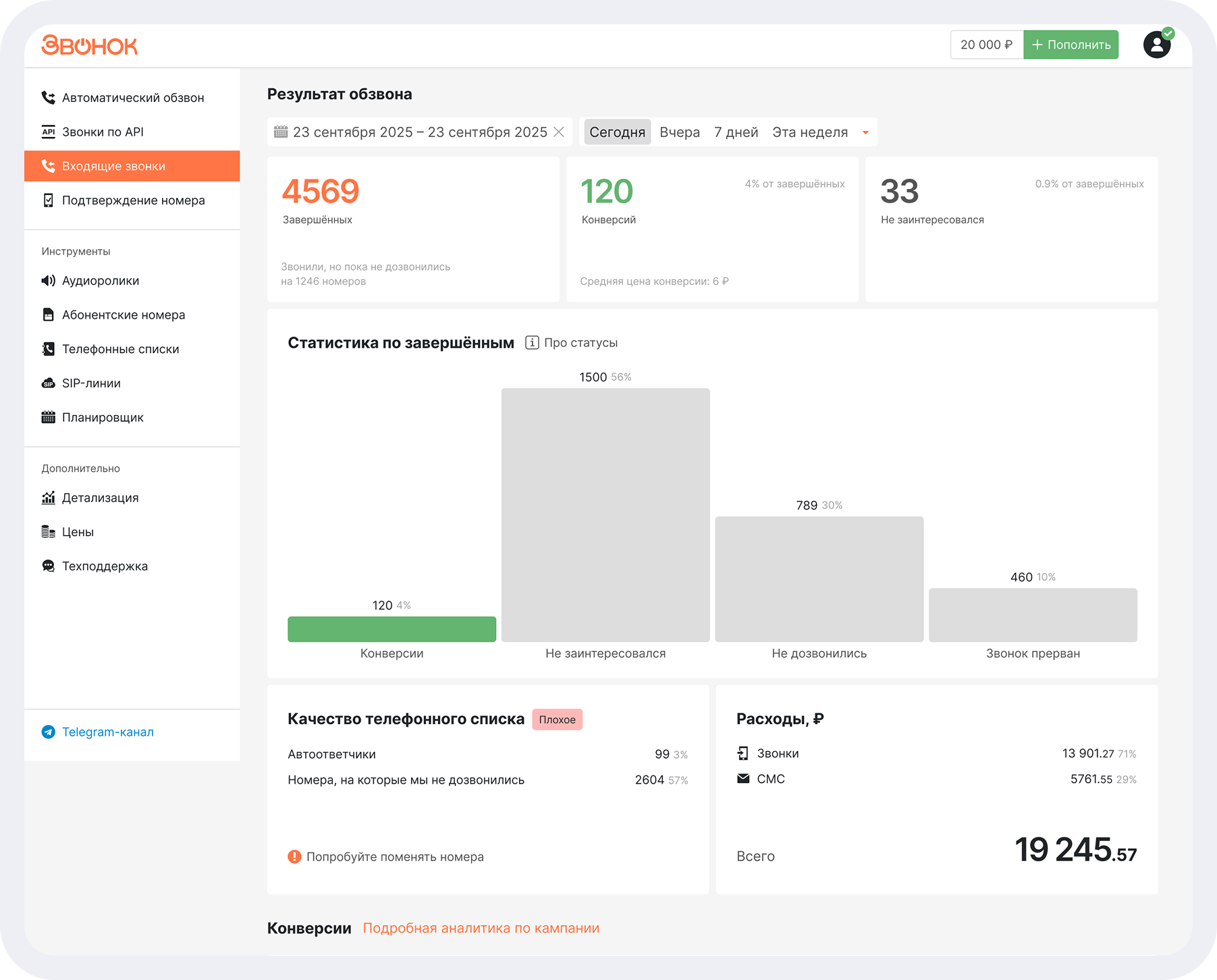Open Детализация page

coord(132,497)
